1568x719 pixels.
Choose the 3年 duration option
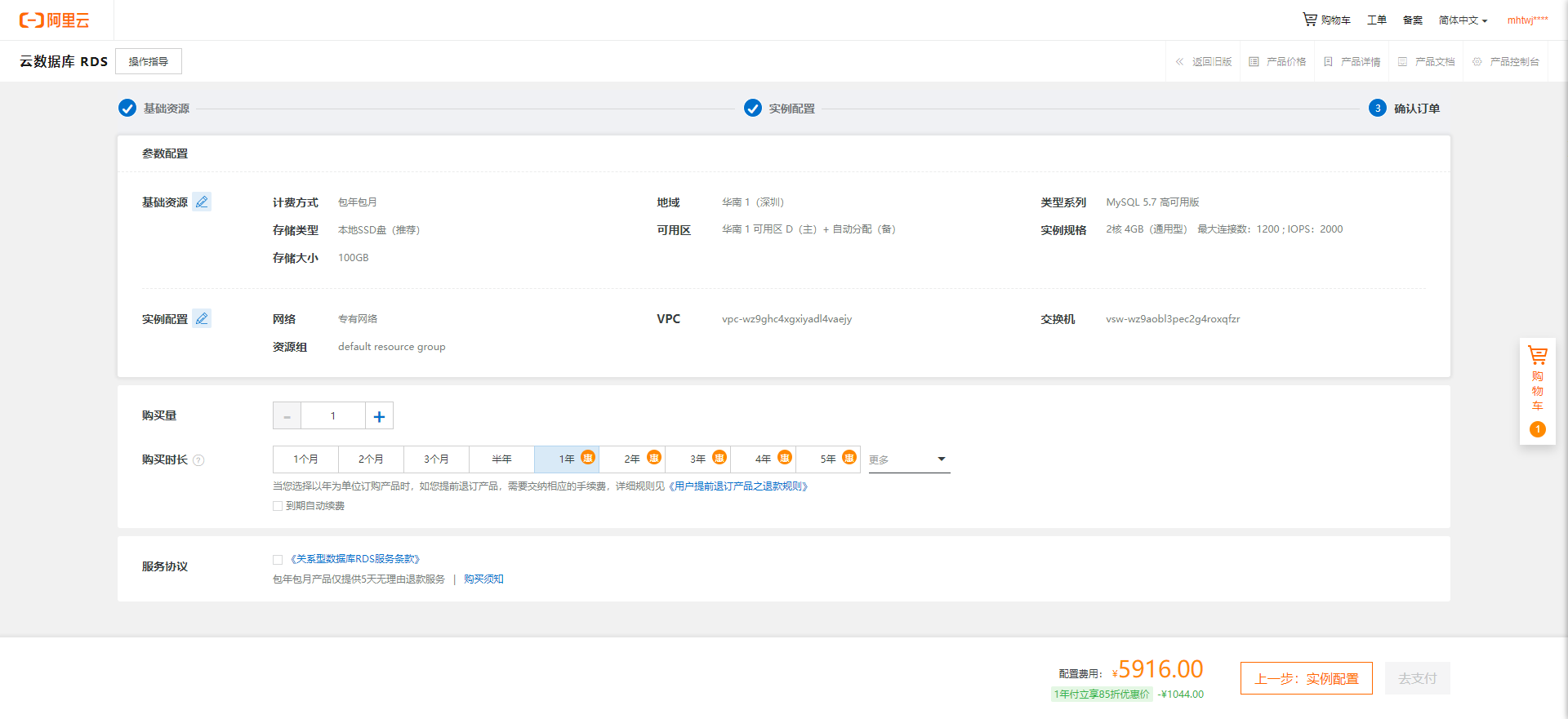[x=698, y=459]
